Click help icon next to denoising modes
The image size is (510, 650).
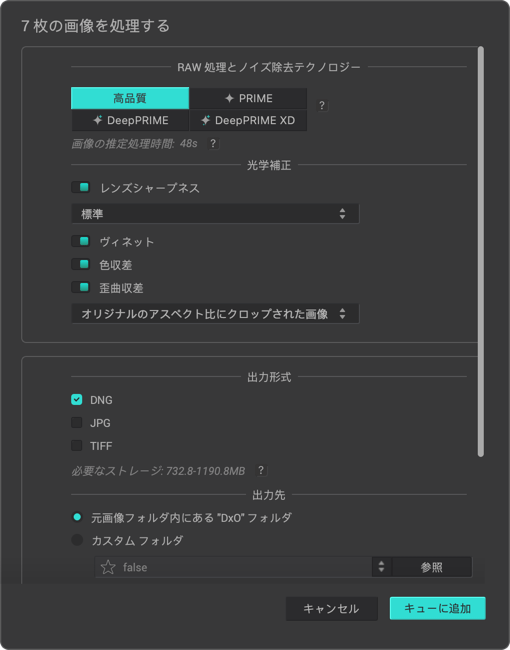322,106
